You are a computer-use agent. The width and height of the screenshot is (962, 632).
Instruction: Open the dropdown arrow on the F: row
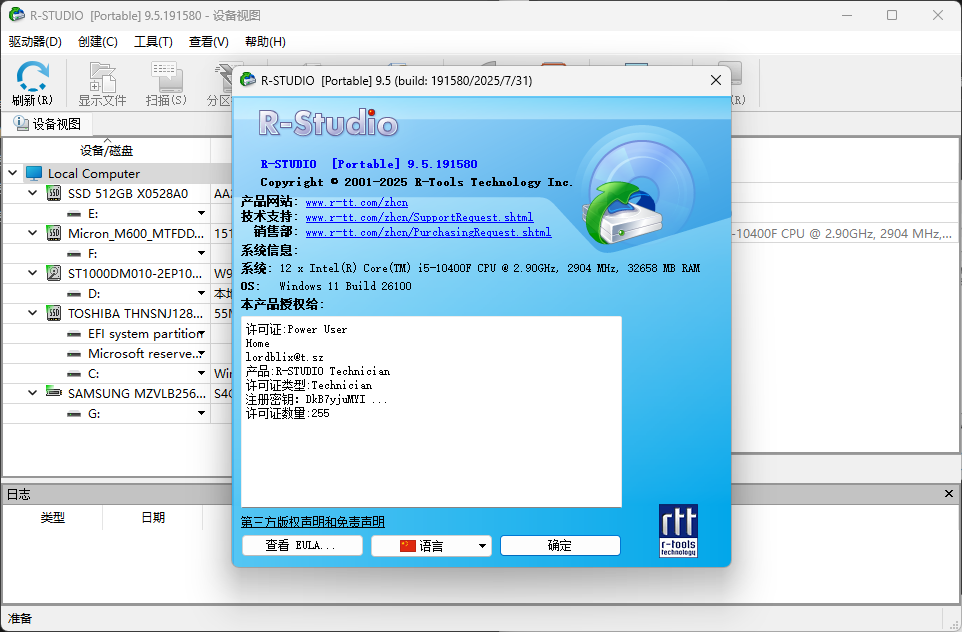coord(201,253)
